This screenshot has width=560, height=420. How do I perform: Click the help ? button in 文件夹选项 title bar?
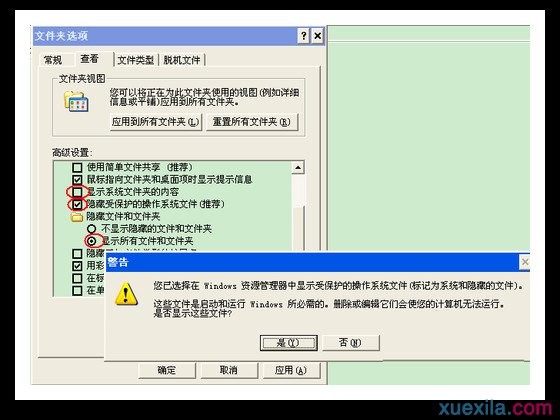(x=304, y=36)
